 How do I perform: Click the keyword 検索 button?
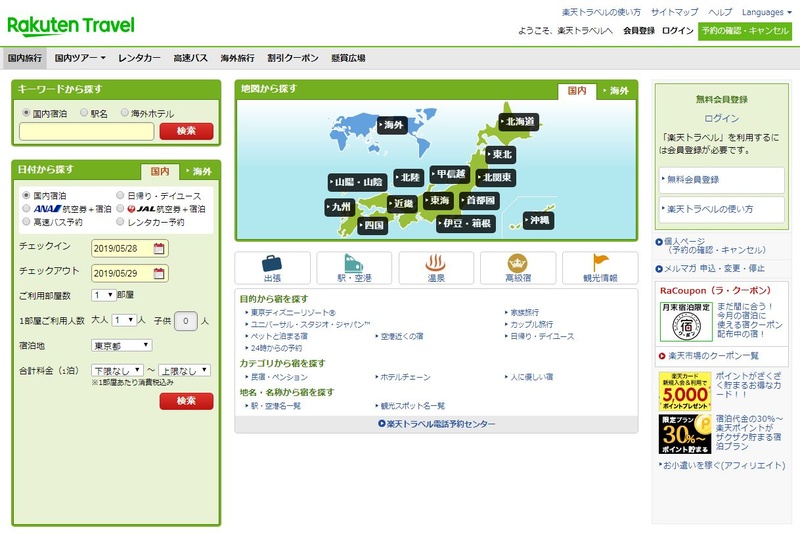[186, 131]
